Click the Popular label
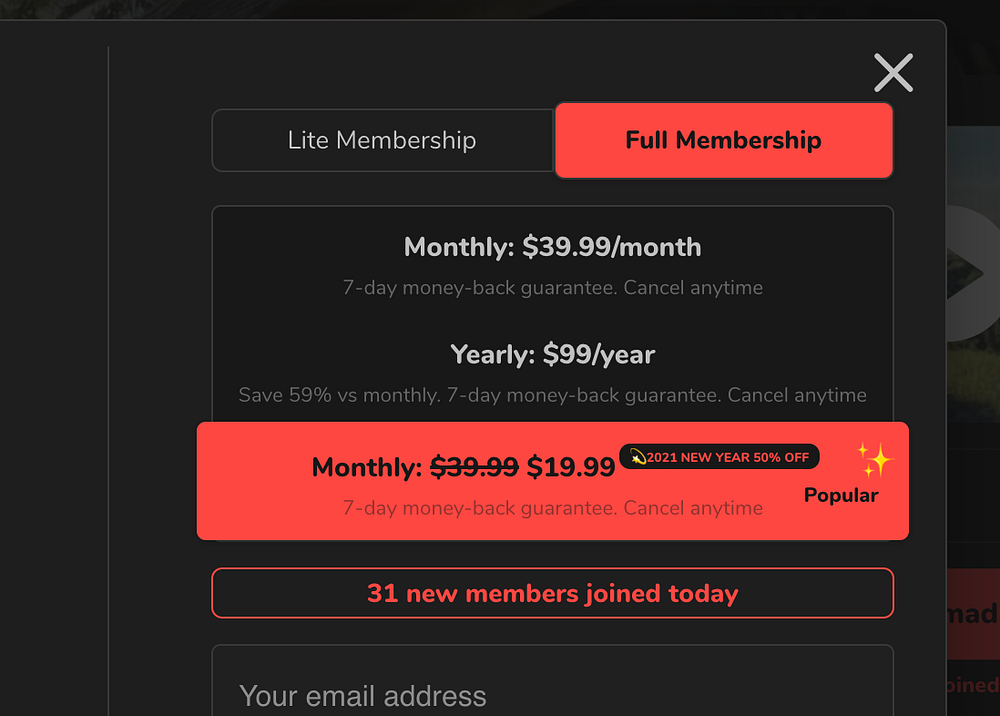 841,495
